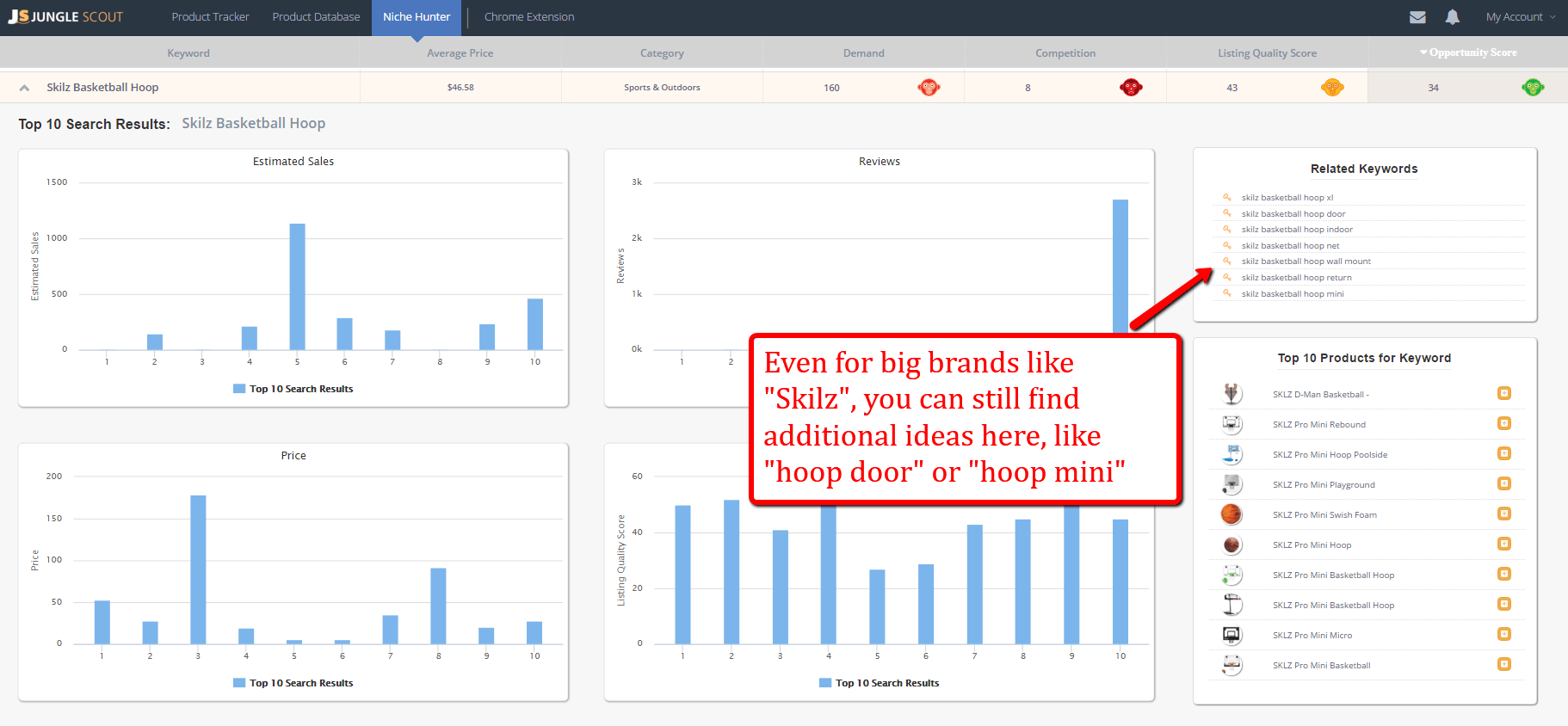Sort by Opportunity Score column
Screen dimensions: 1568x726
(1472, 52)
